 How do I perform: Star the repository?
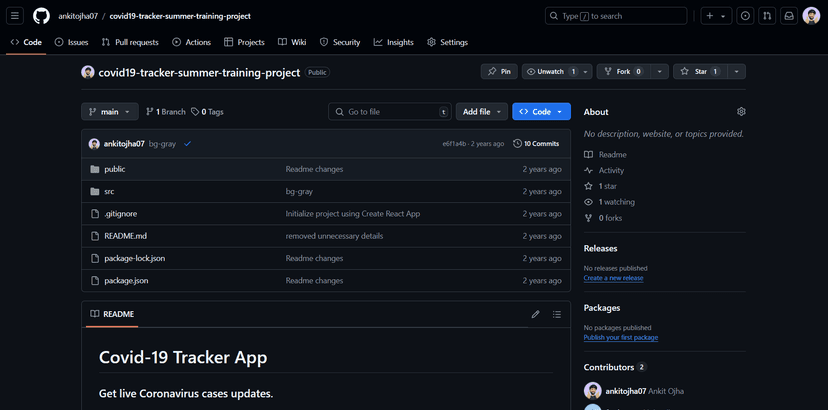pos(700,71)
